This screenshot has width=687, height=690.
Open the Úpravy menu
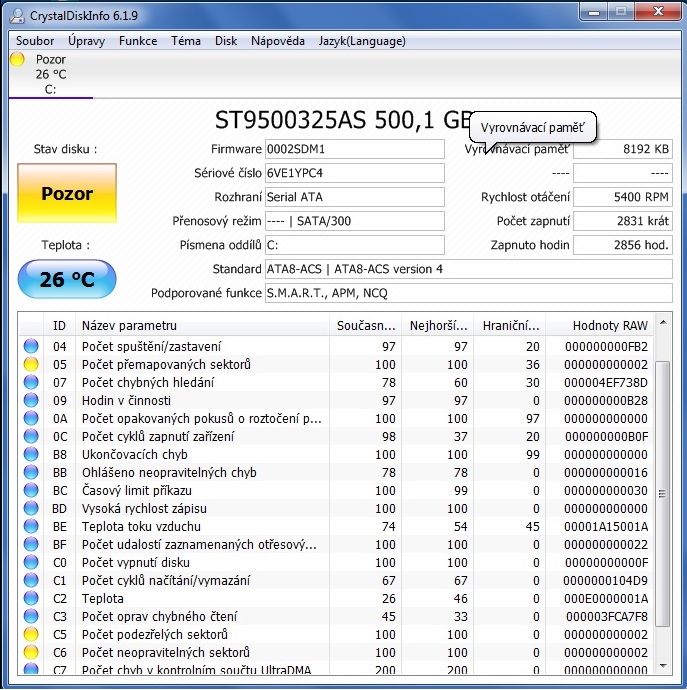point(86,41)
